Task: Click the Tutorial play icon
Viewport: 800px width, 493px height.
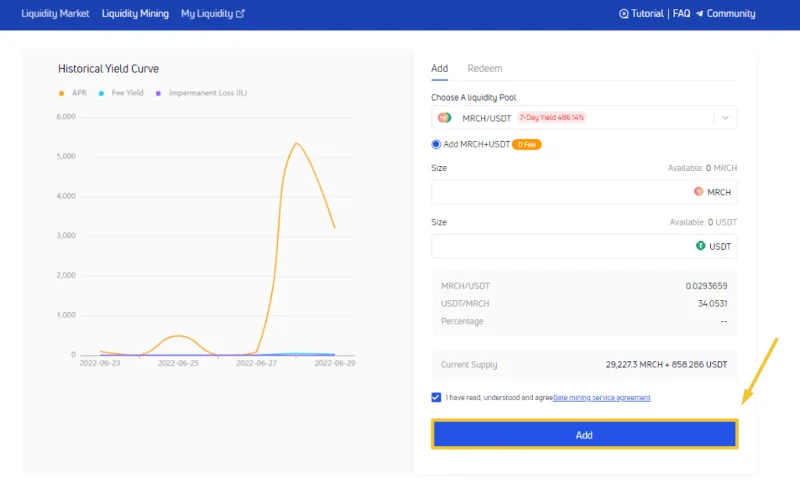Action: [623, 14]
